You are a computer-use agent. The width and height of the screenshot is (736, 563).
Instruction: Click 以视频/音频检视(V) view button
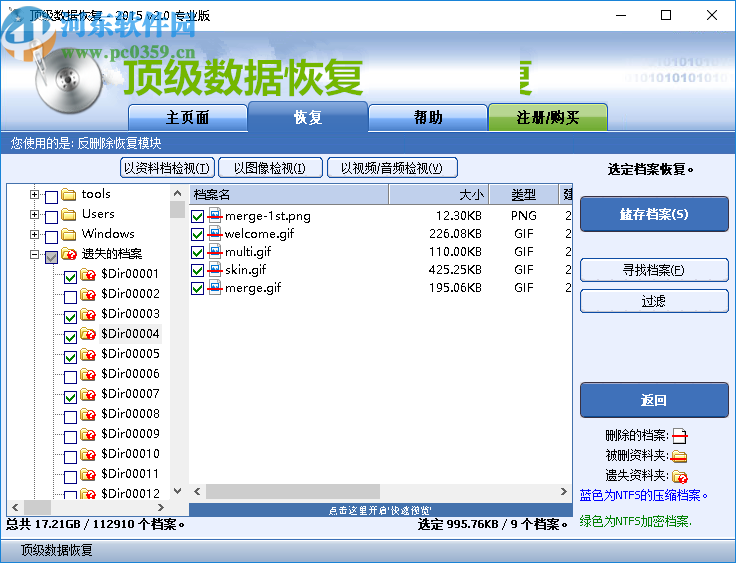392,168
